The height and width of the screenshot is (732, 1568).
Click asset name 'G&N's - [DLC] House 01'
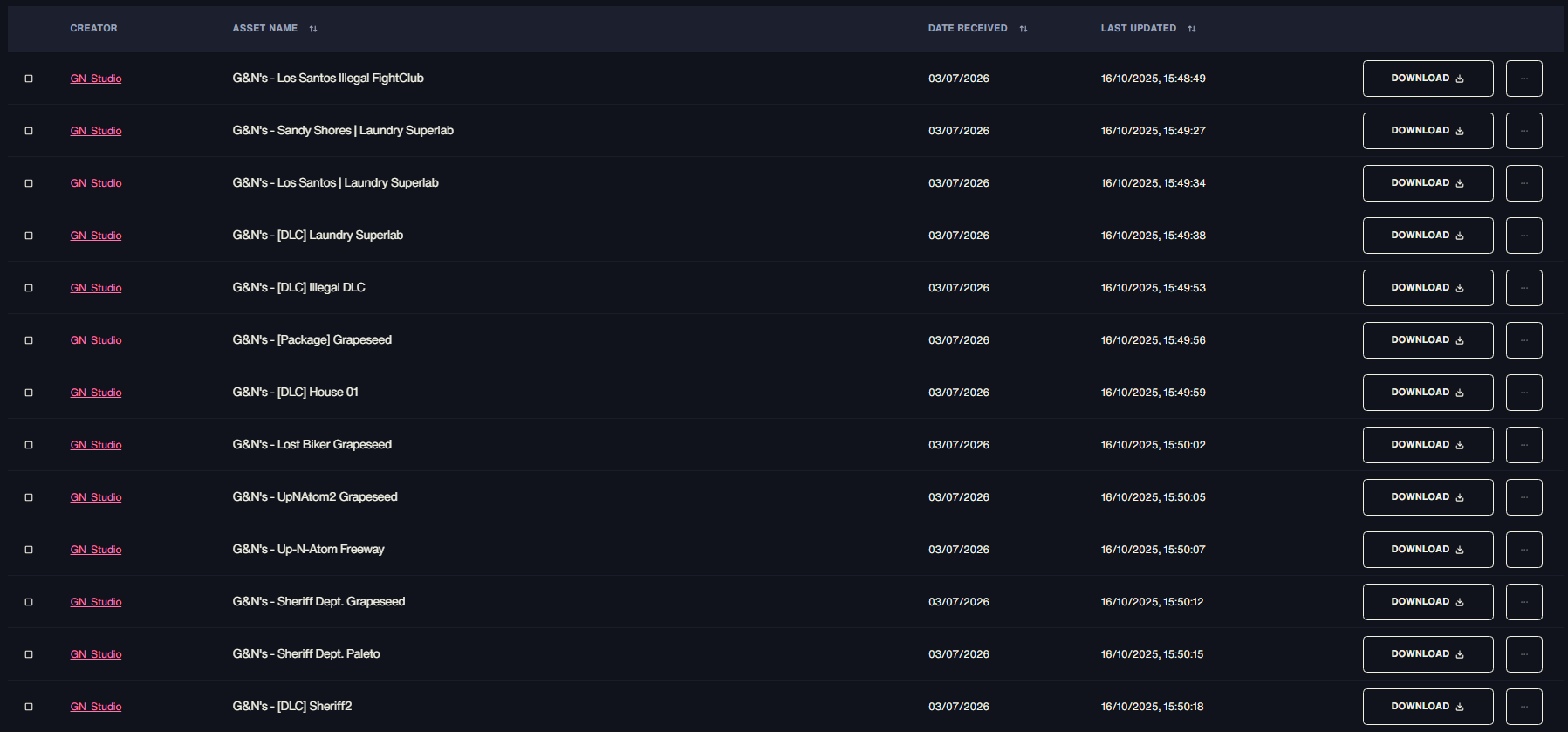point(295,393)
